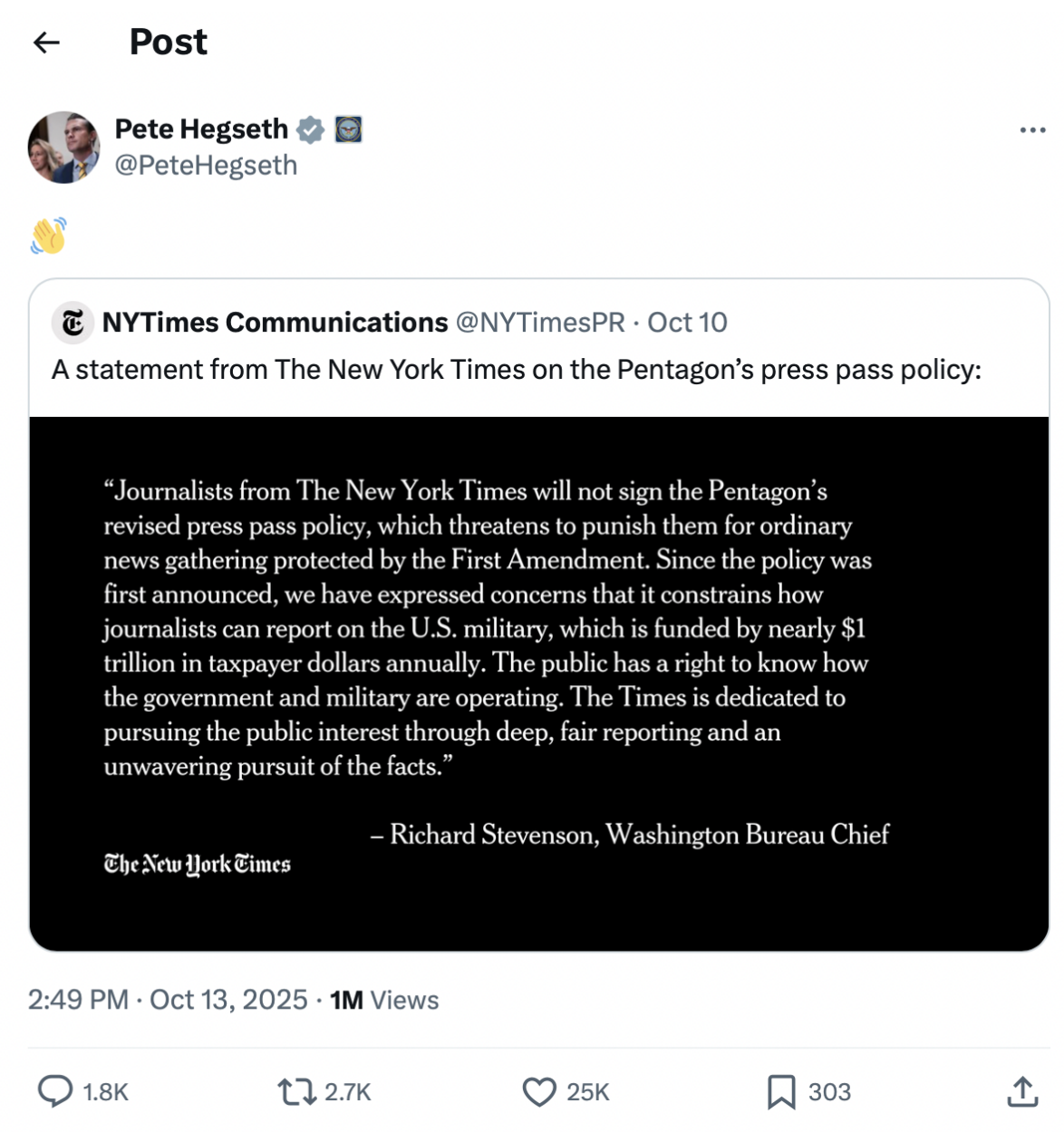The height and width of the screenshot is (1132, 1064).
Task: Click the @NYTimesPR handle
Action: point(540,323)
